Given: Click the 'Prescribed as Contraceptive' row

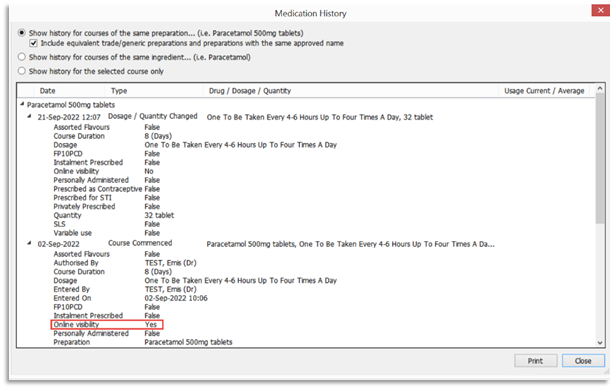Looking at the screenshot, I should tap(107, 189).
